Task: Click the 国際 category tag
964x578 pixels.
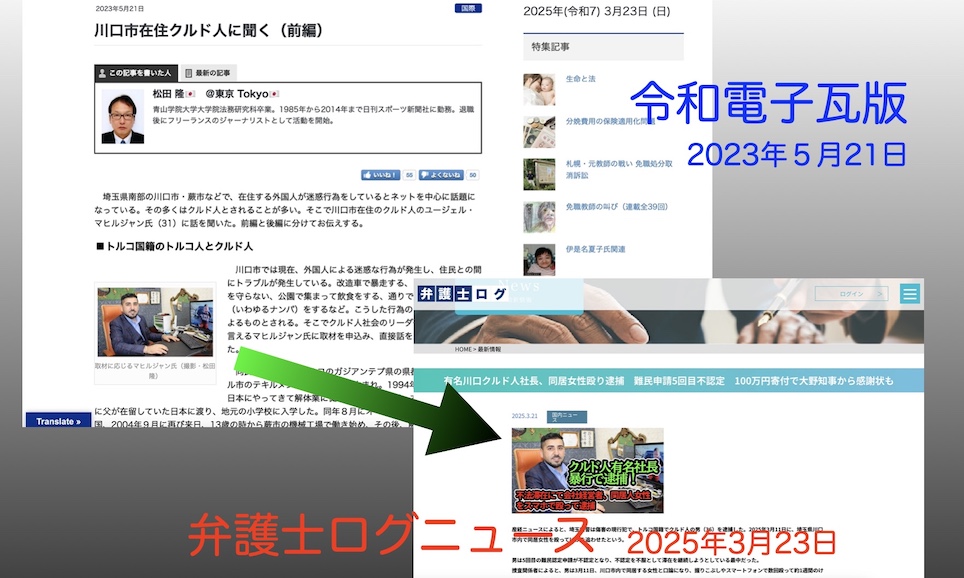Action: (x=467, y=8)
